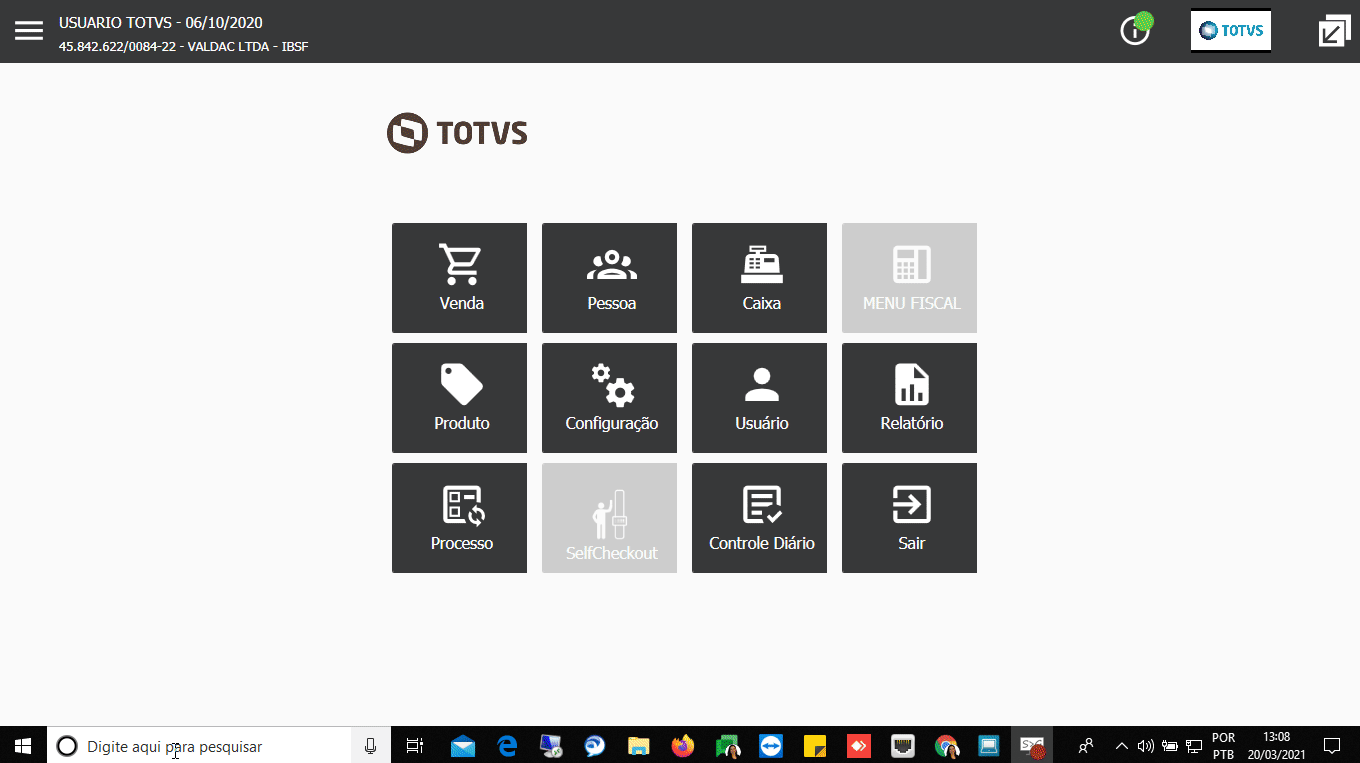Open File Explorer from taskbar
The width and height of the screenshot is (1360, 763).
coord(638,746)
